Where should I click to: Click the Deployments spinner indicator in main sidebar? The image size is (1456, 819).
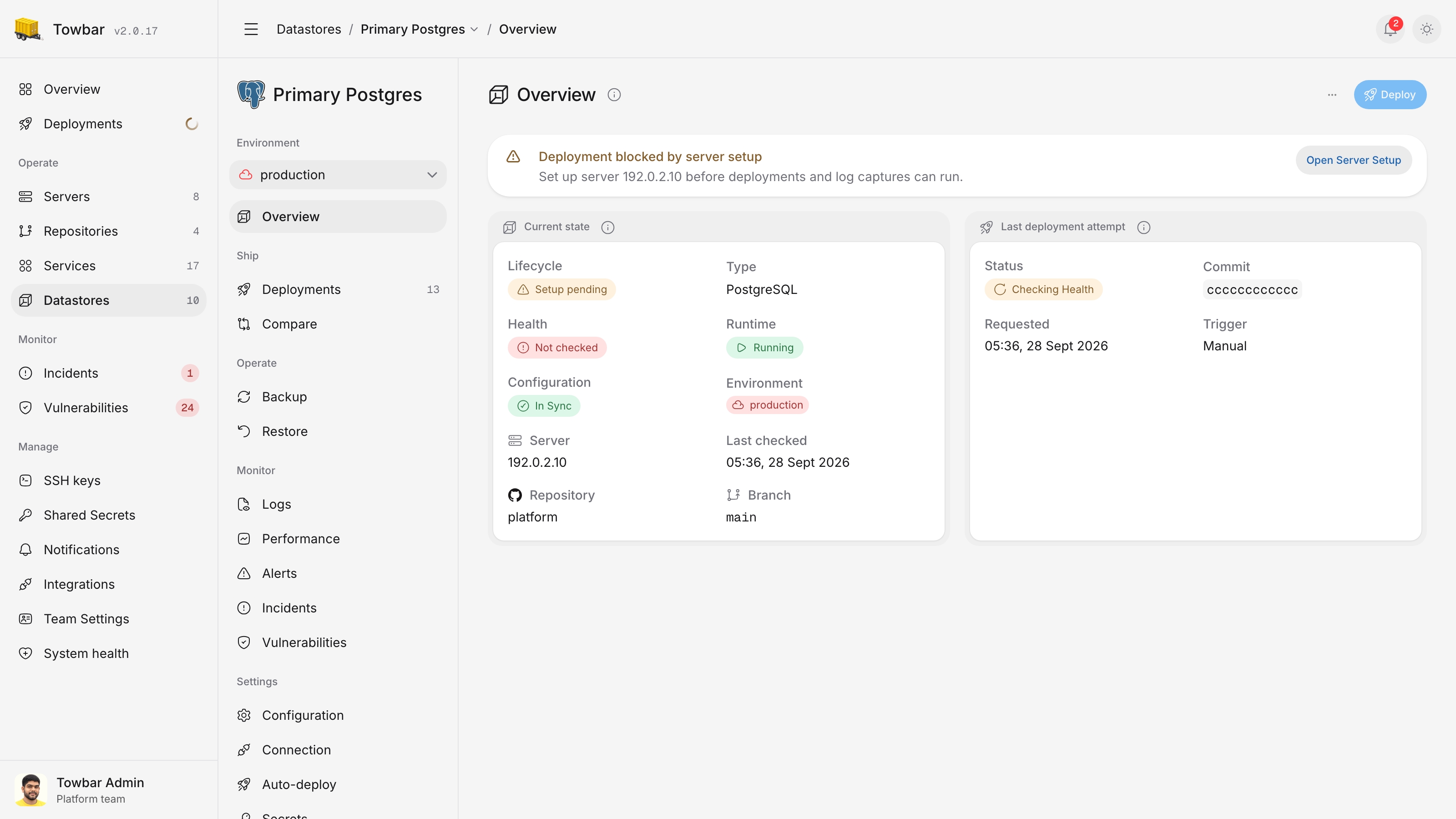tap(192, 124)
